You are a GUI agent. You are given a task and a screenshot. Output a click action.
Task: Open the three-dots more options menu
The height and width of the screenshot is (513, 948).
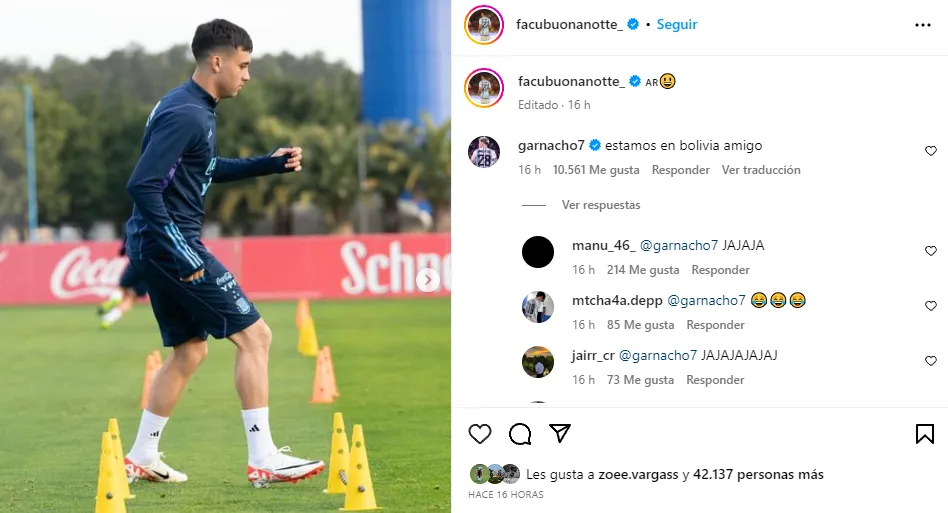(x=923, y=25)
